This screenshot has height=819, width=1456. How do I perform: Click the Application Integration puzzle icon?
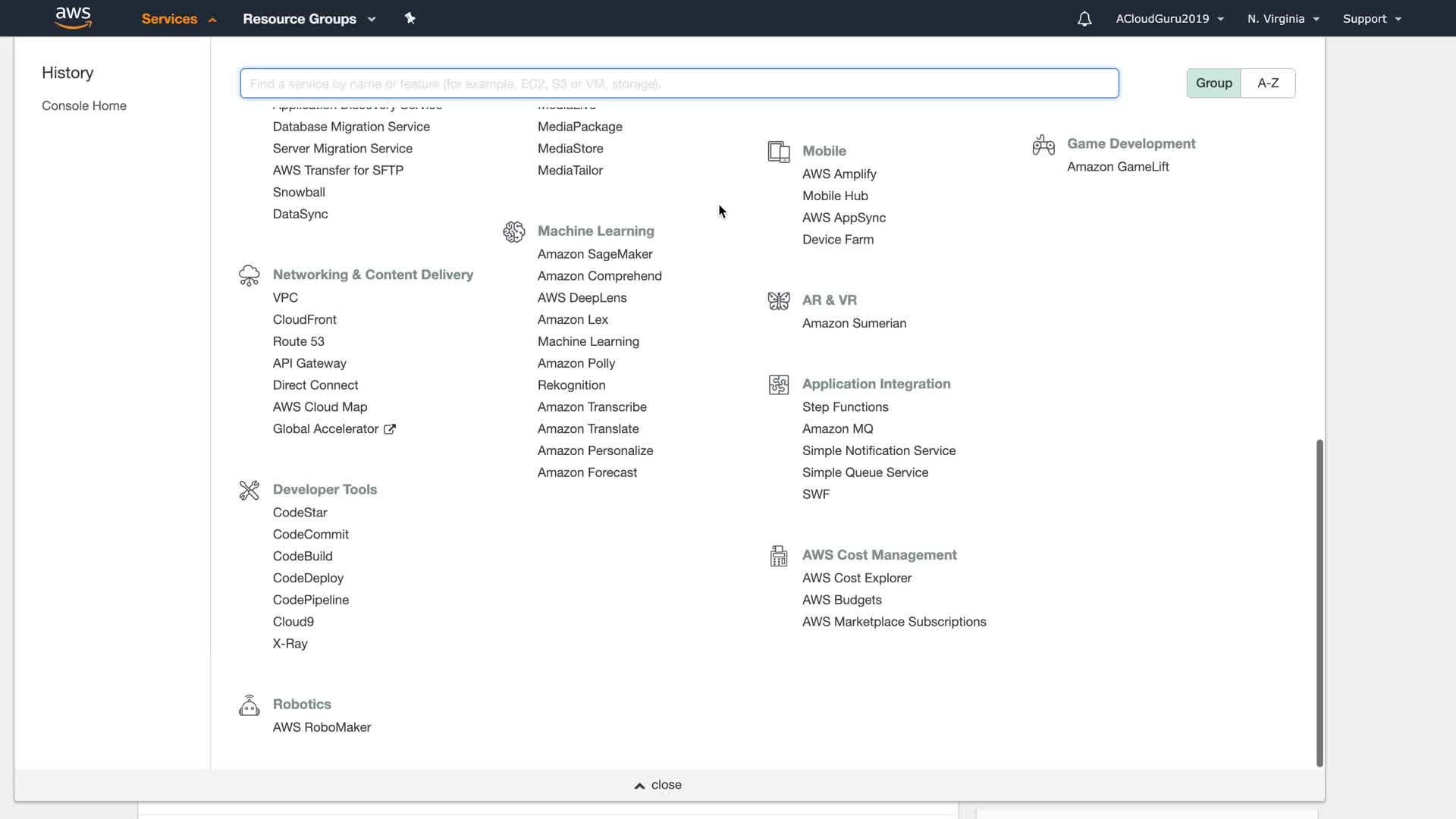(x=779, y=384)
